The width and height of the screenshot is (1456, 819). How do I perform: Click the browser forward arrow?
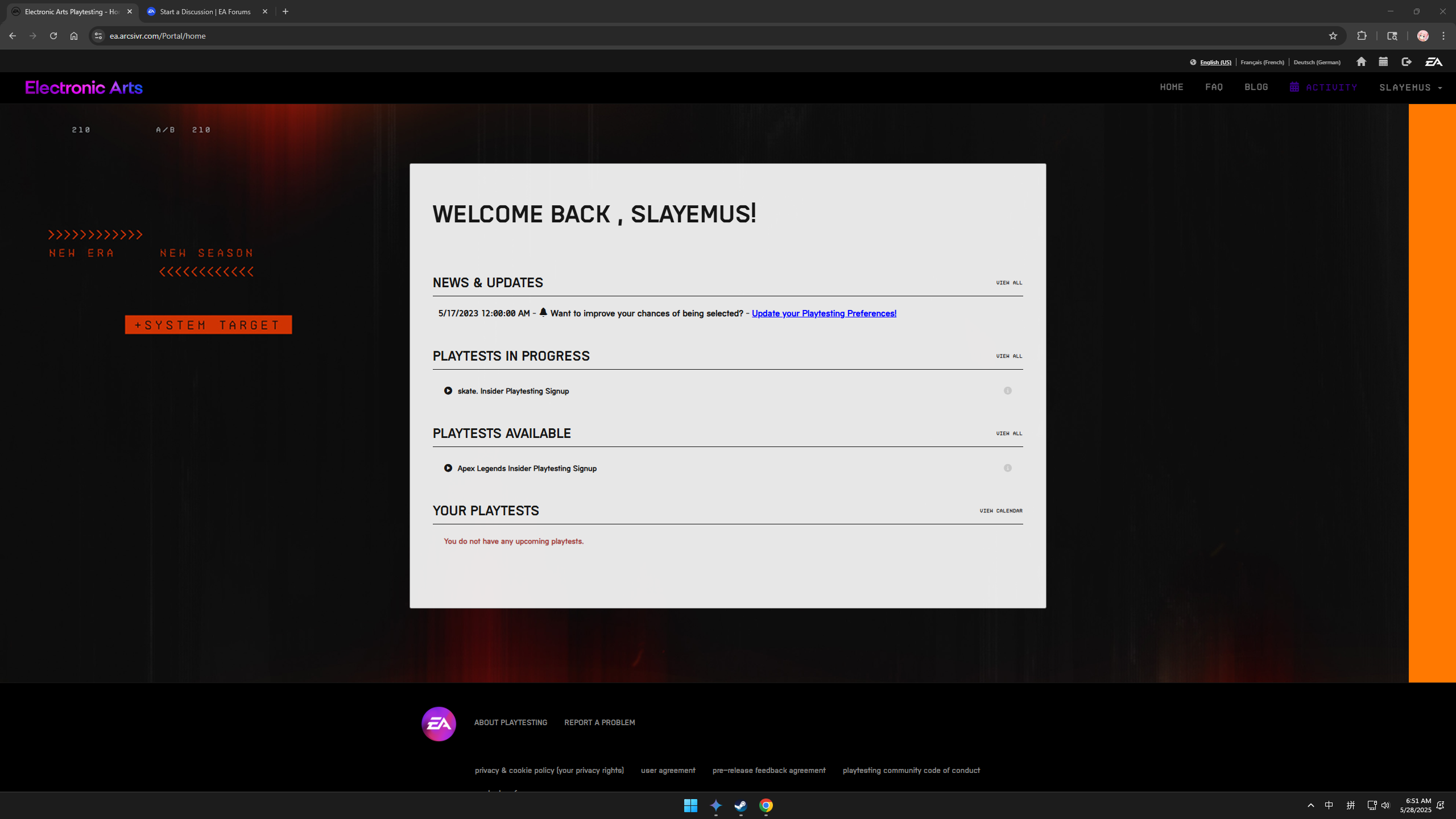click(x=33, y=36)
